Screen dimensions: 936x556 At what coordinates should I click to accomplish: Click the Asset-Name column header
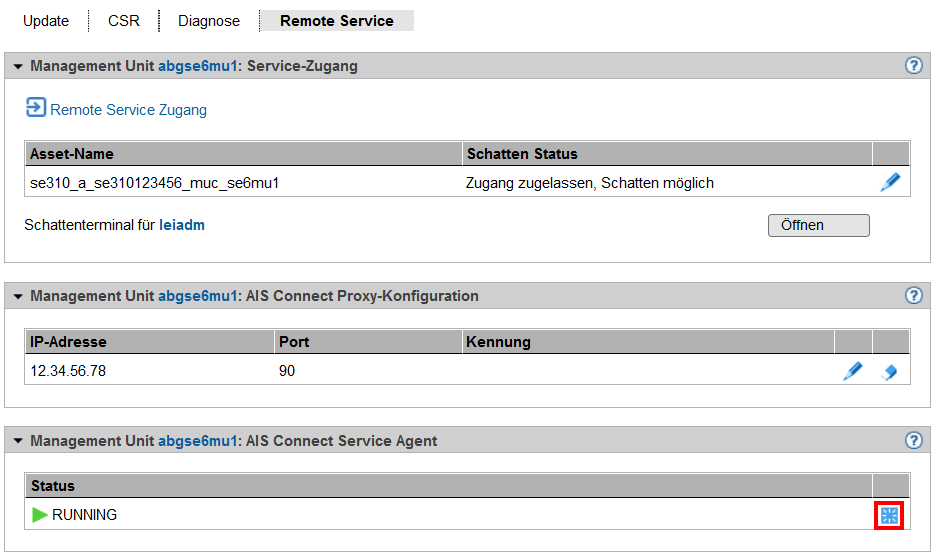click(x=72, y=154)
